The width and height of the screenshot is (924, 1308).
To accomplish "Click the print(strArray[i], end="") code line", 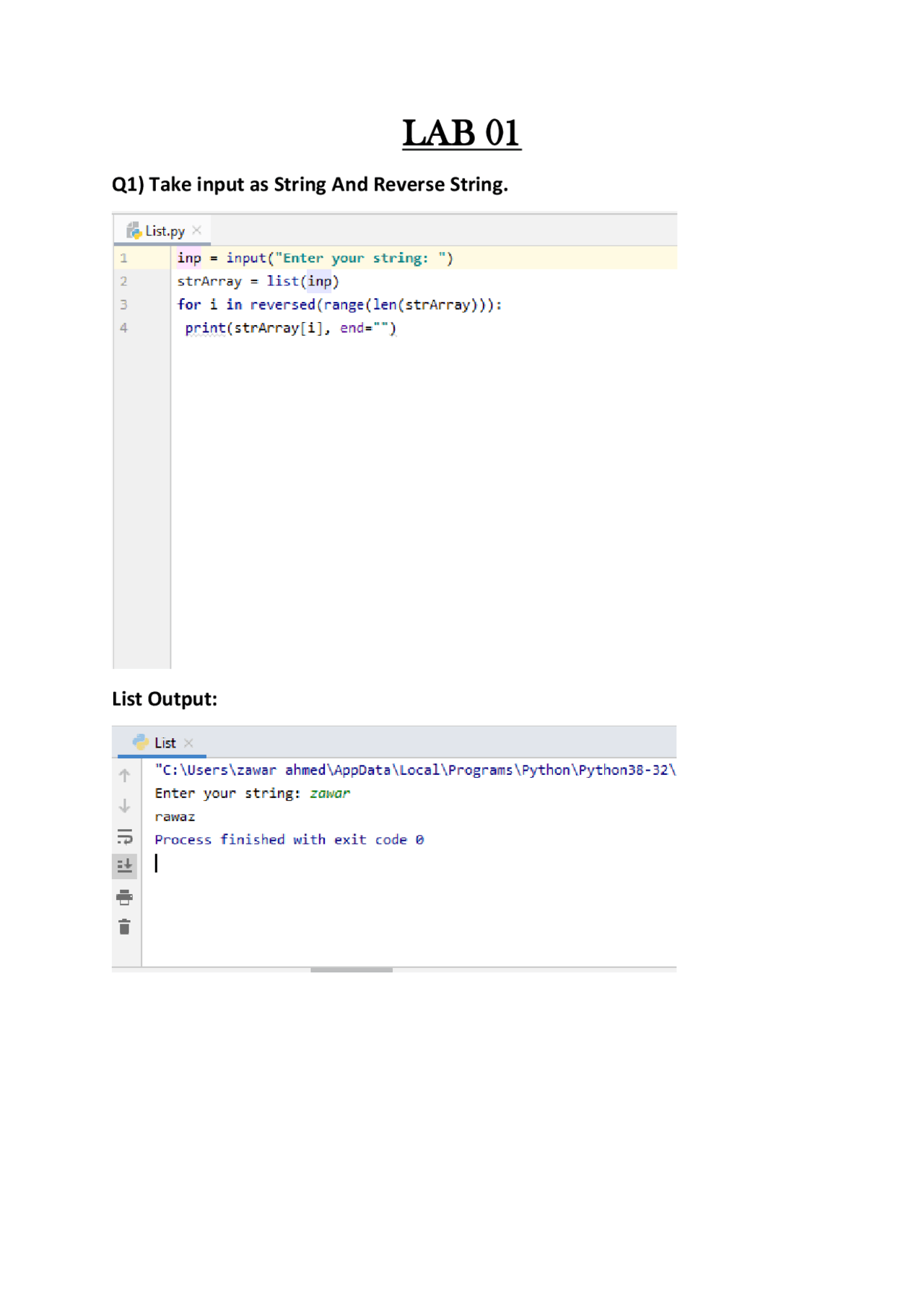I will (x=290, y=329).
